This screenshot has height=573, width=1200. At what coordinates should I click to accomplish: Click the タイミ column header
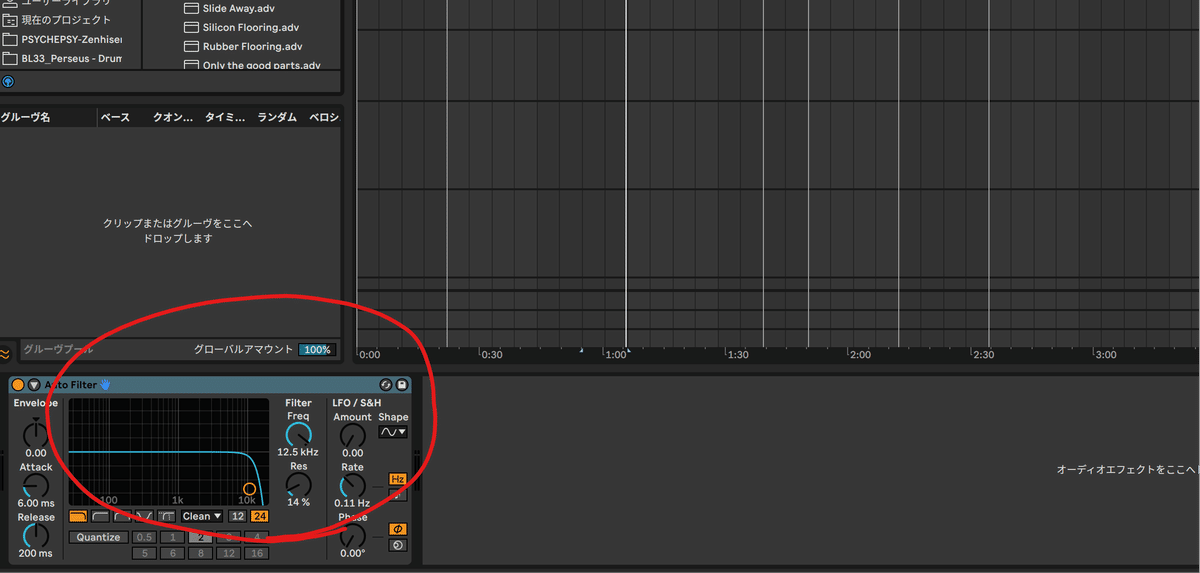tap(225, 117)
